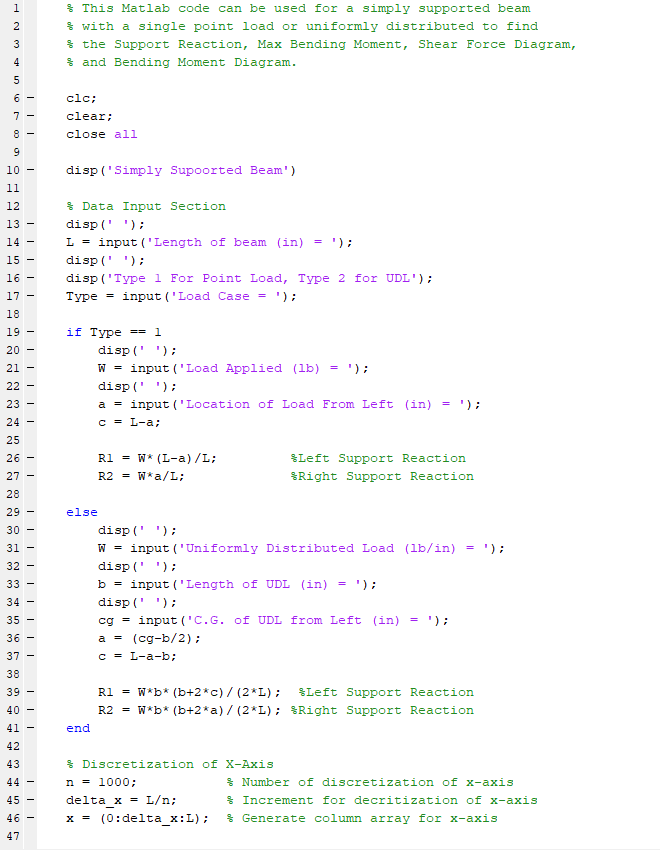The image size is (660, 850).
Task: Click the '%Left Support Reaction' comment on line 26
Action: click(x=378, y=459)
